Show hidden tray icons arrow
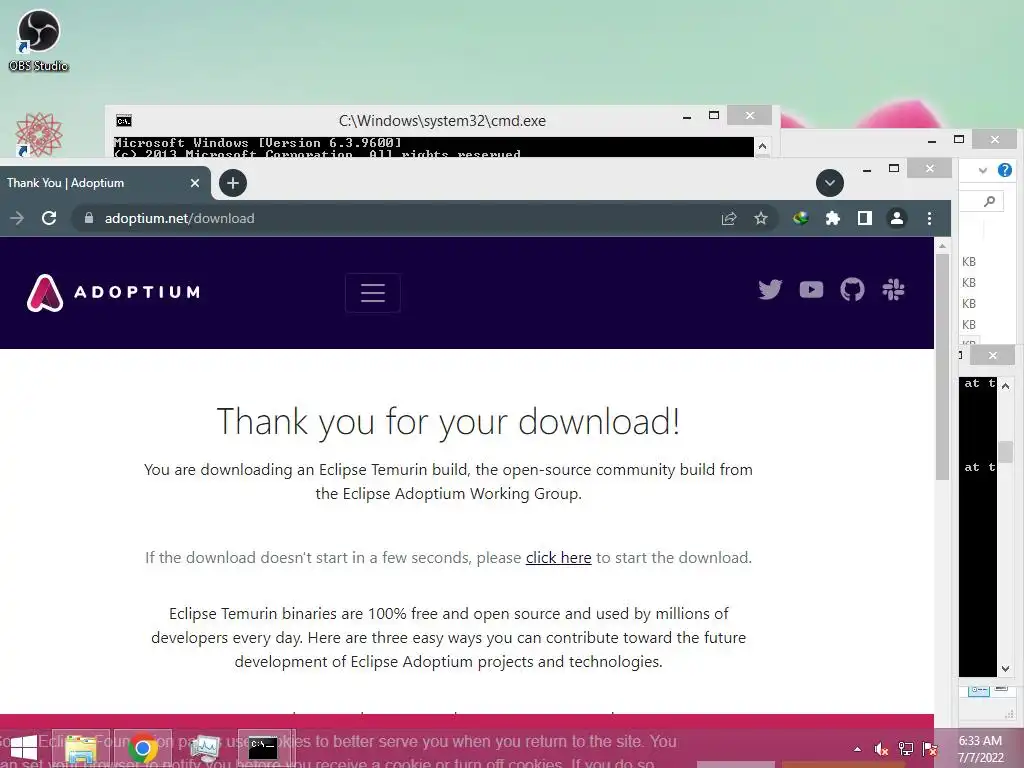This screenshot has width=1024, height=768. [x=857, y=749]
